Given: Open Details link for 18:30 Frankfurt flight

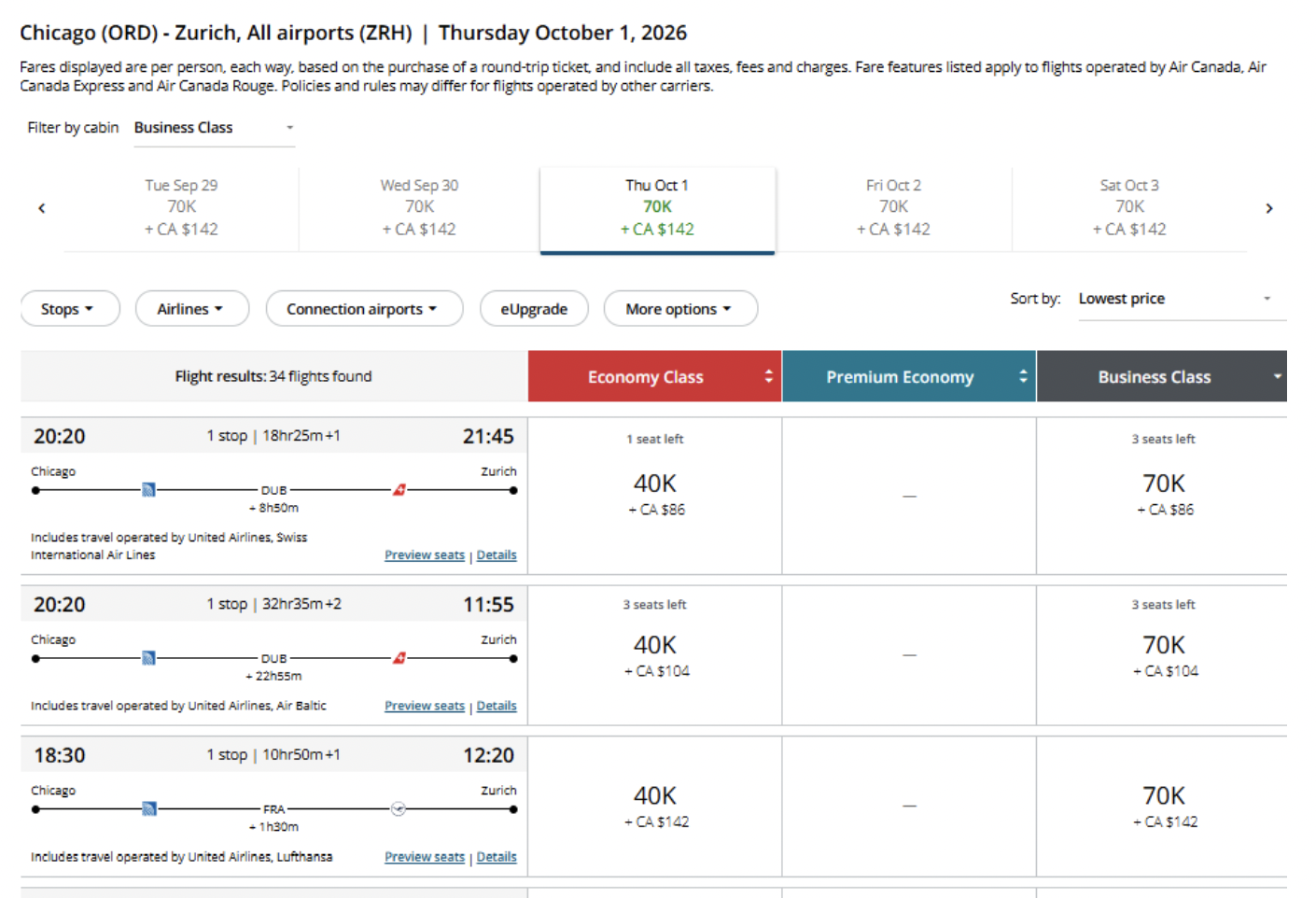Looking at the screenshot, I should [x=497, y=857].
